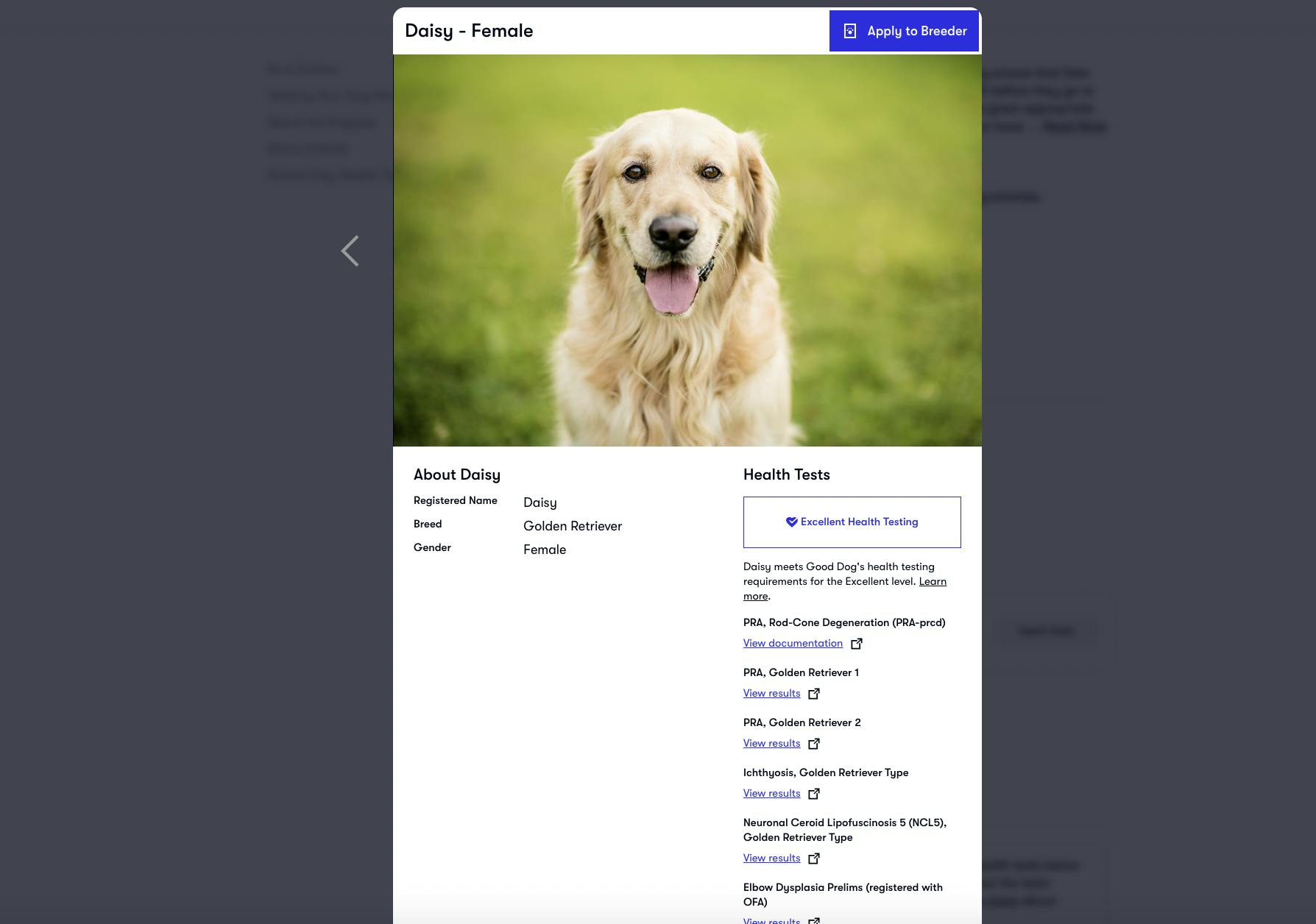Select the 'Gender' label
The height and width of the screenshot is (924, 1316).
(432, 547)
